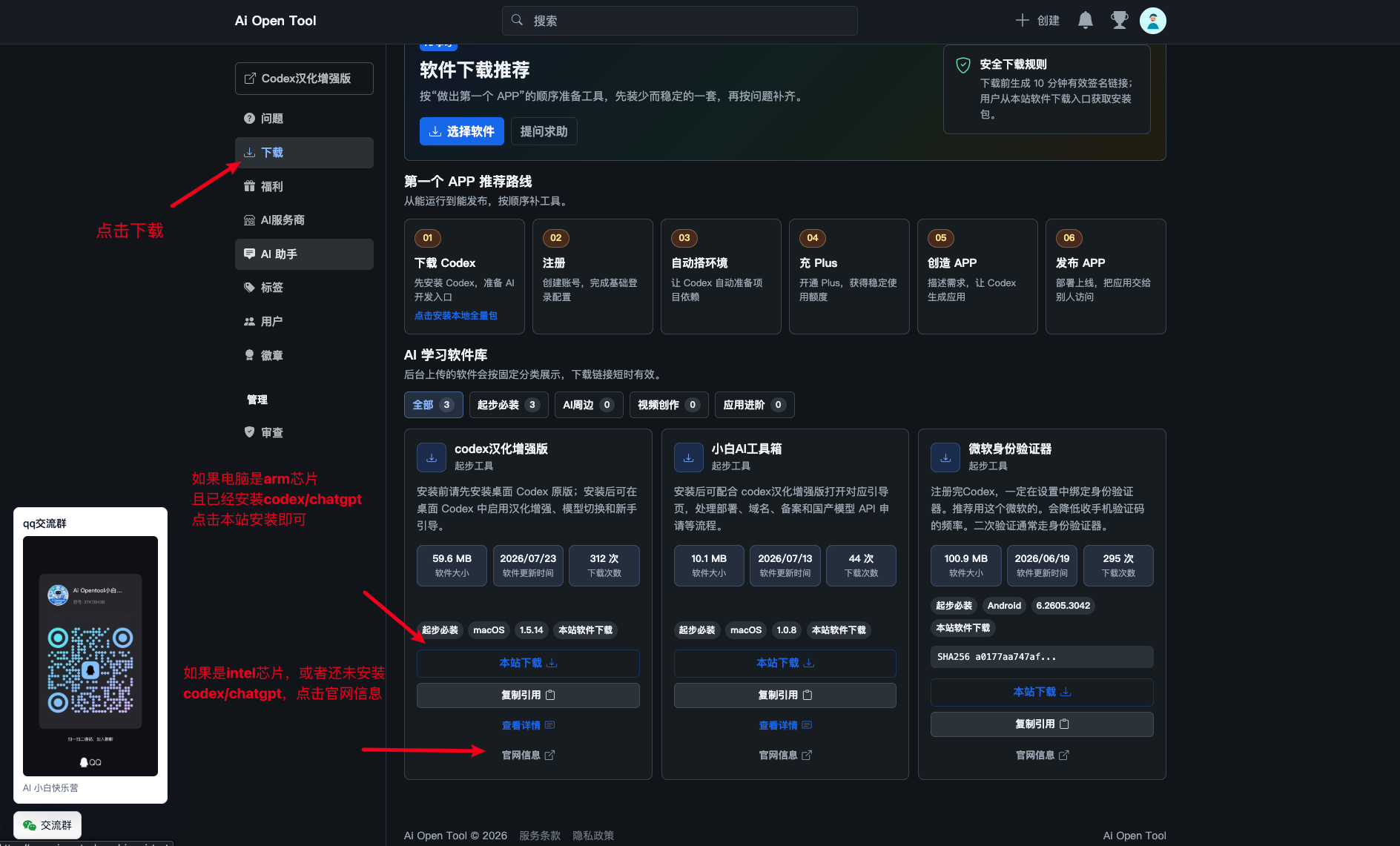Click the 交流群 WeChat button
Screen dimensions: 1400x846
click(x=47, y=825)
